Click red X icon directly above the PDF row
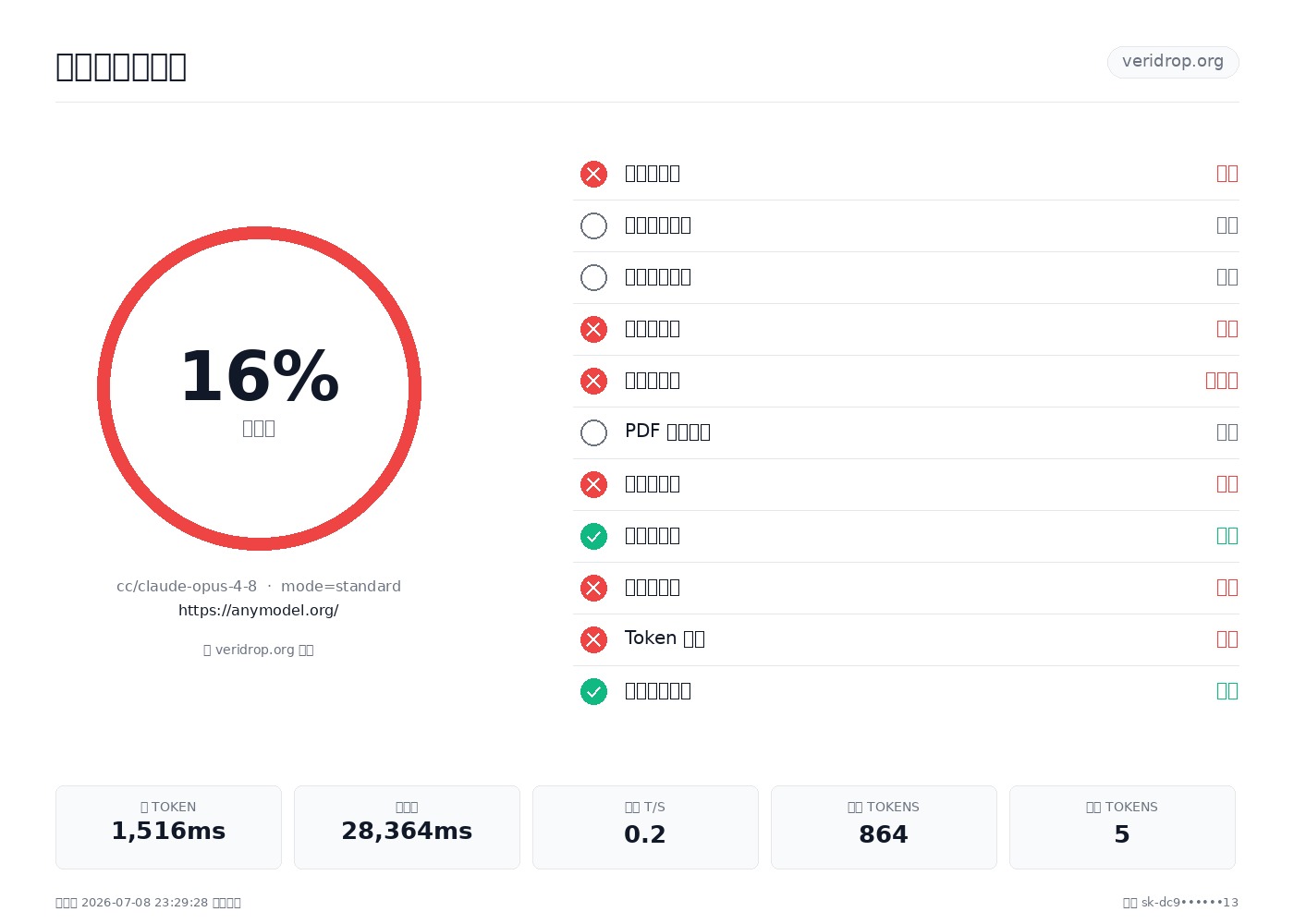This screenshot has width=1294, height=924. pyautogui.click(x=593, y=381)
